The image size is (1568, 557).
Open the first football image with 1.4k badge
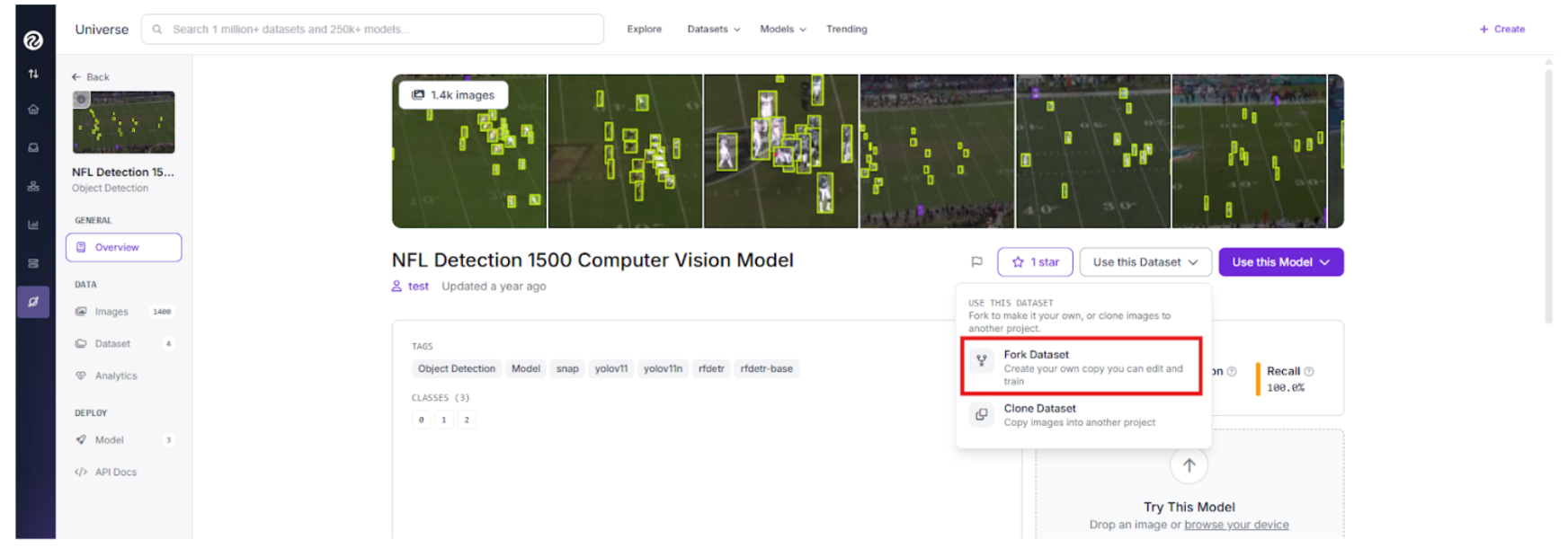[x=469, y=151]
